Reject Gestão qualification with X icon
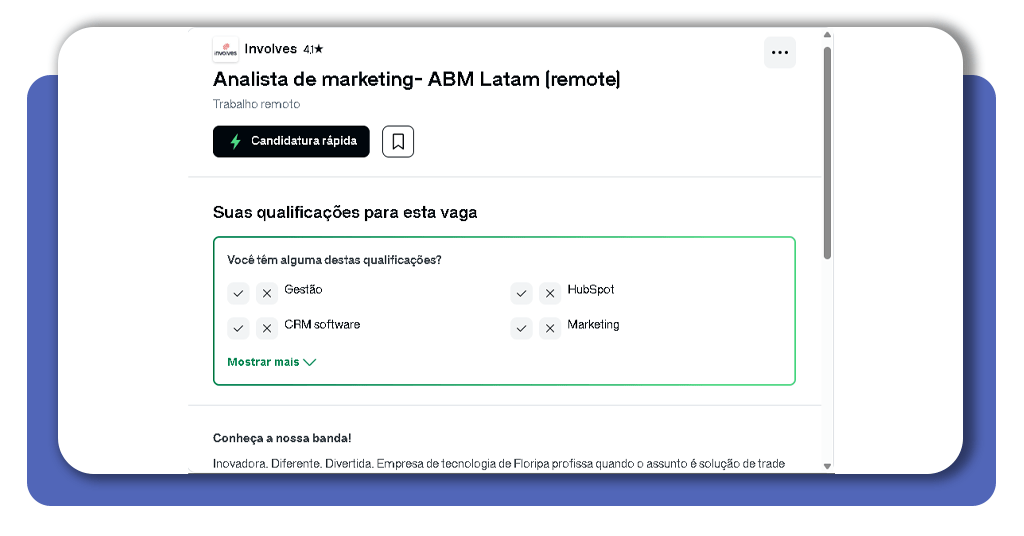The width and height of the screenshot is (1024, 536). 267,293
